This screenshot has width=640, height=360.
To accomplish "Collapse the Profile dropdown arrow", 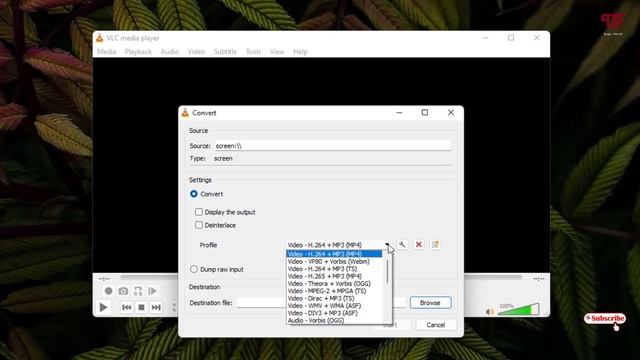I will (x=387, y=245).
